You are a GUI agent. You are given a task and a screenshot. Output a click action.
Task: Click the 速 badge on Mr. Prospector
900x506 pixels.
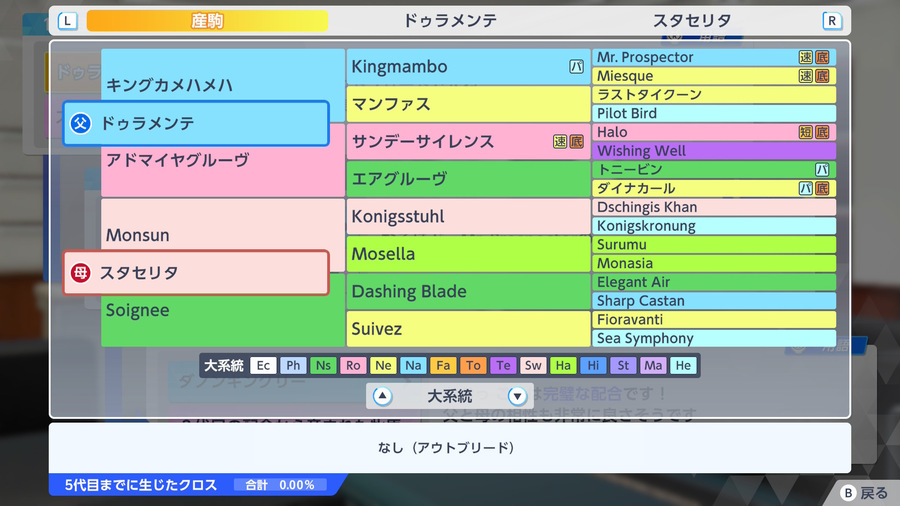806,57
